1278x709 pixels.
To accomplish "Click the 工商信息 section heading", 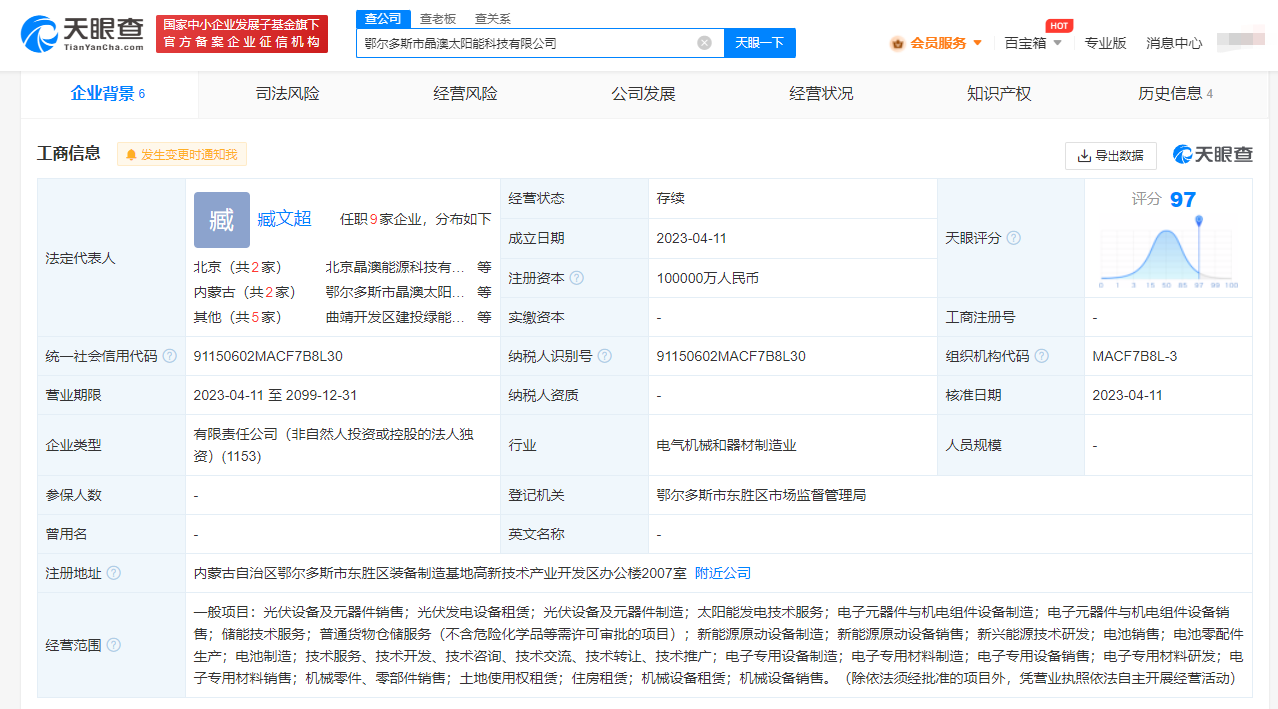I will coord(69,154).
